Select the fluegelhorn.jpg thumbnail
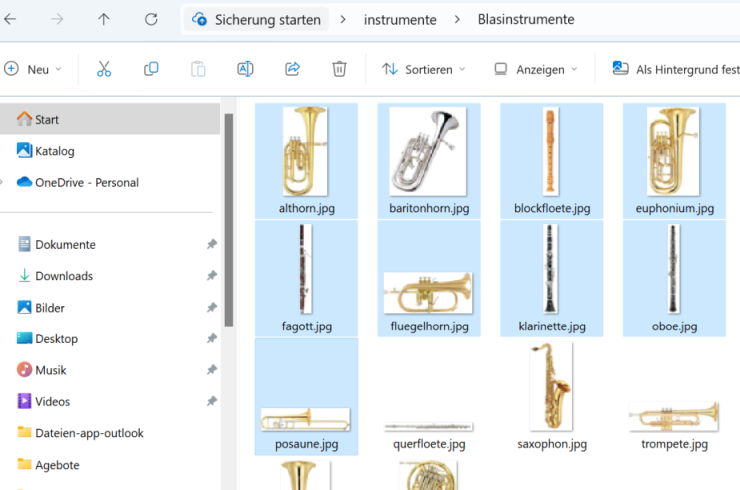 428,293
